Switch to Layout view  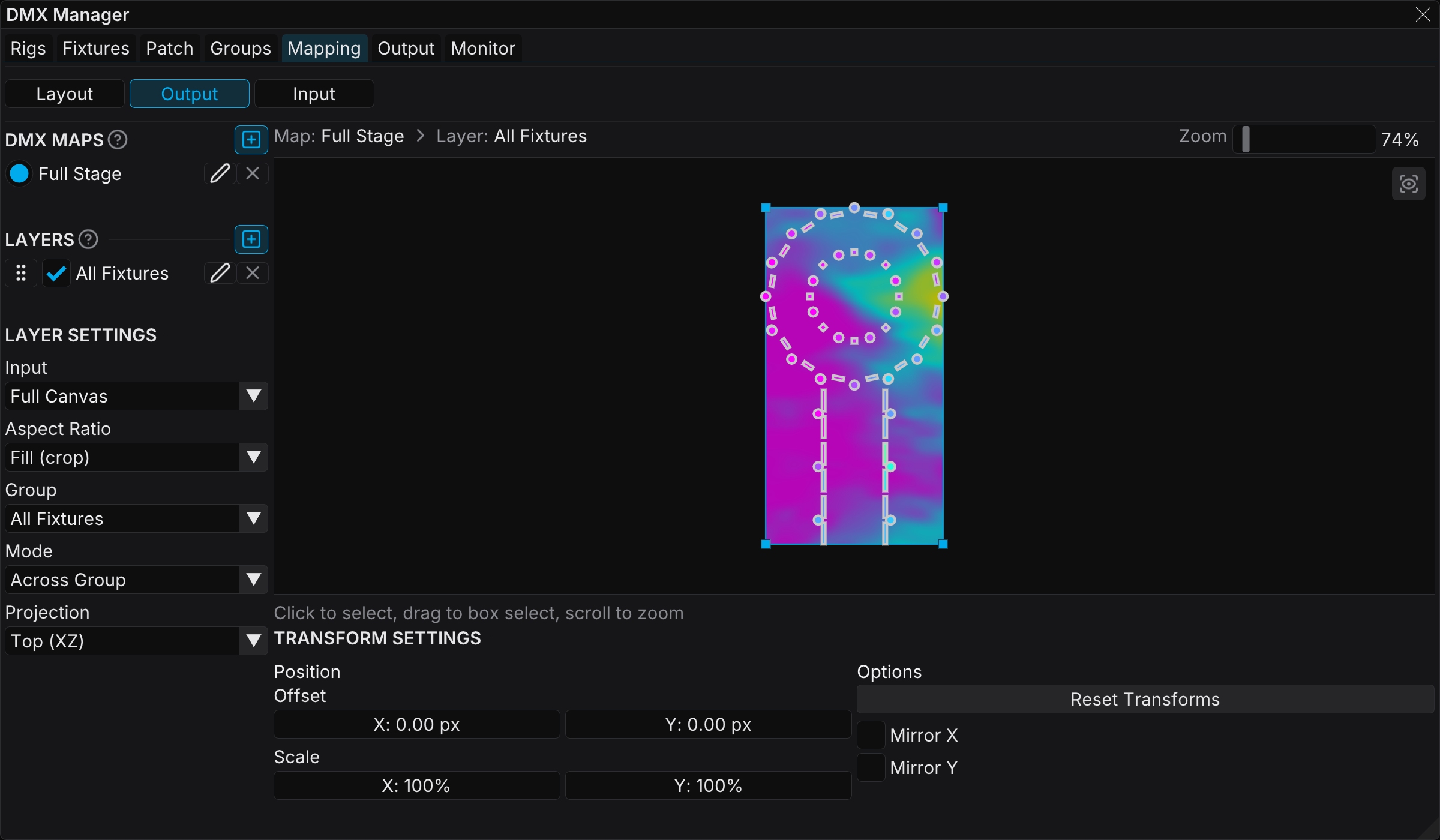(65, 94)
